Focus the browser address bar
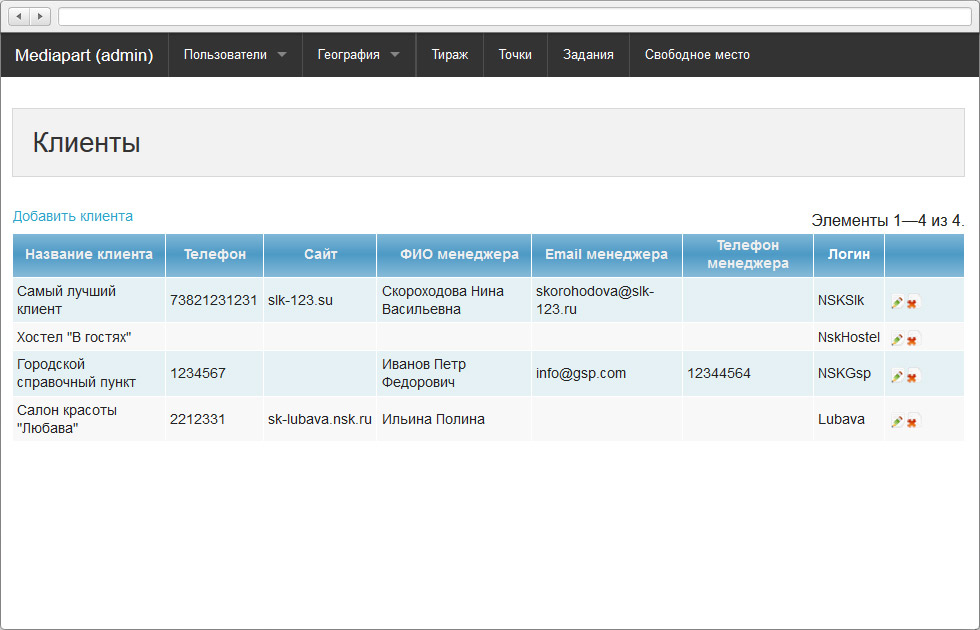Image resolution: width=980 pixels, height=630 pixels. [x=515, y=16]
